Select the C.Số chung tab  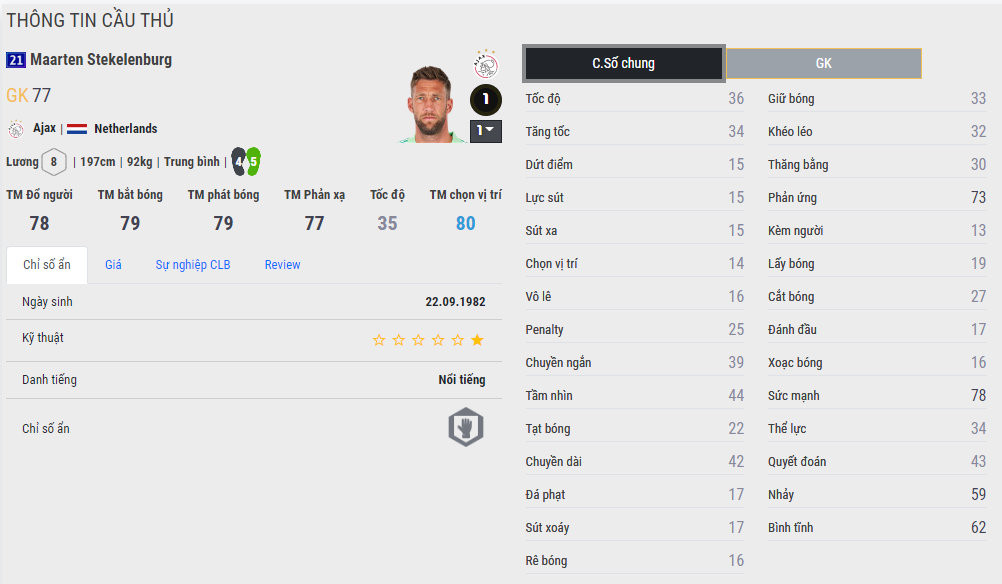[x=623, y=63]
